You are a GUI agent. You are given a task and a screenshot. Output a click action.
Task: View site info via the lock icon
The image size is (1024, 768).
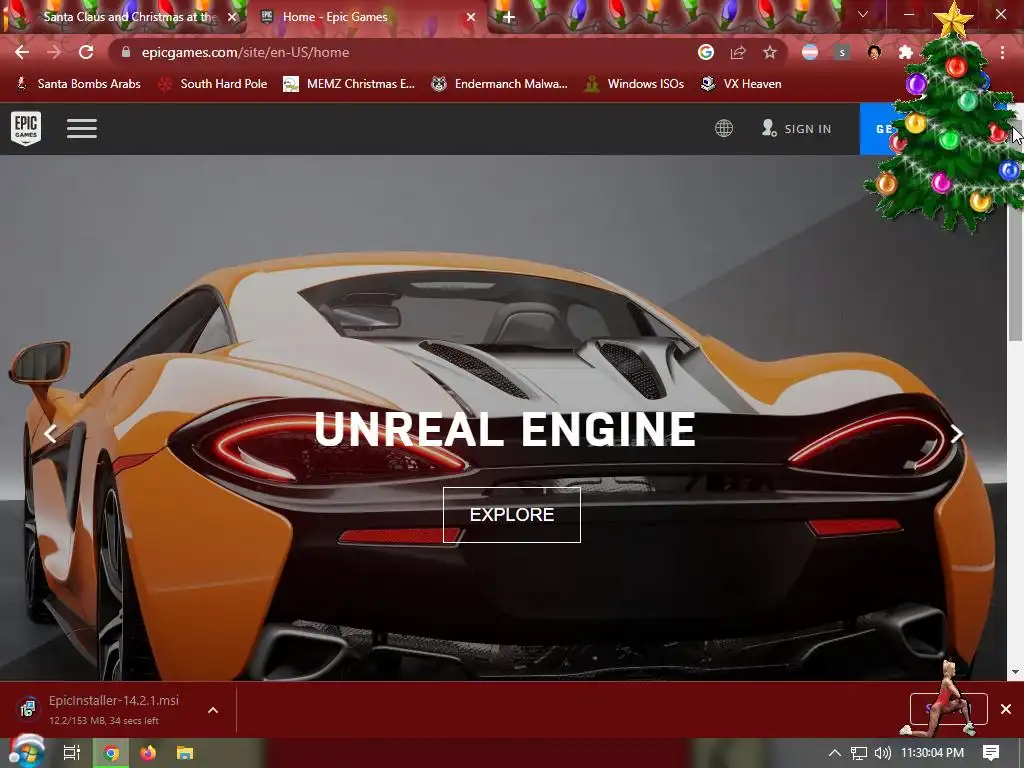point(126,52)
